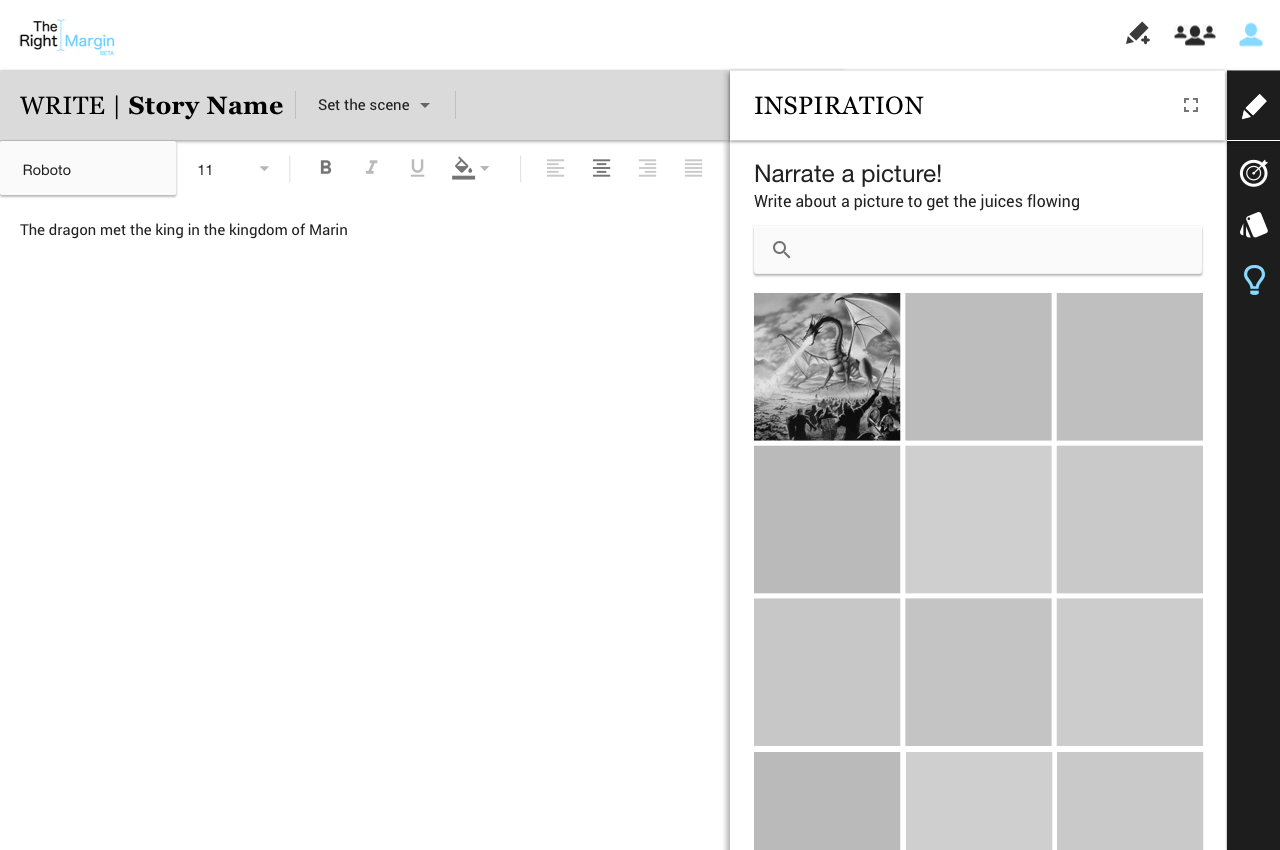Open the community group icon
This screenshot has height=850, width=1280.
click(x=1194, y=35)
